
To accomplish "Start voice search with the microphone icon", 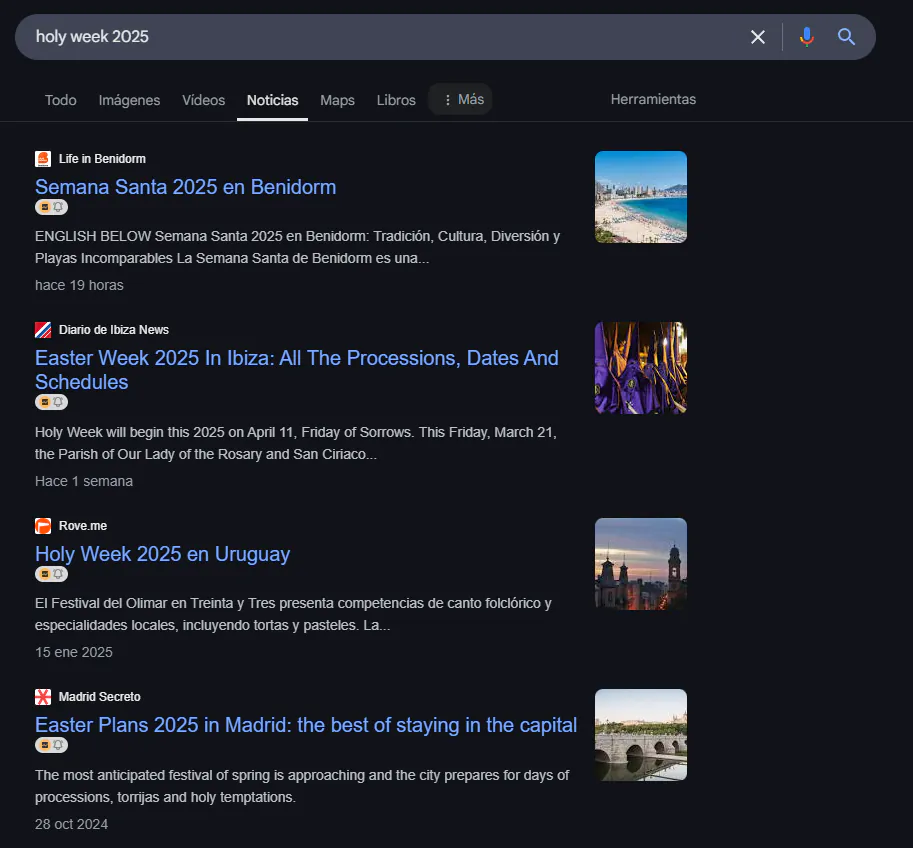I will [x=806, y=37].
